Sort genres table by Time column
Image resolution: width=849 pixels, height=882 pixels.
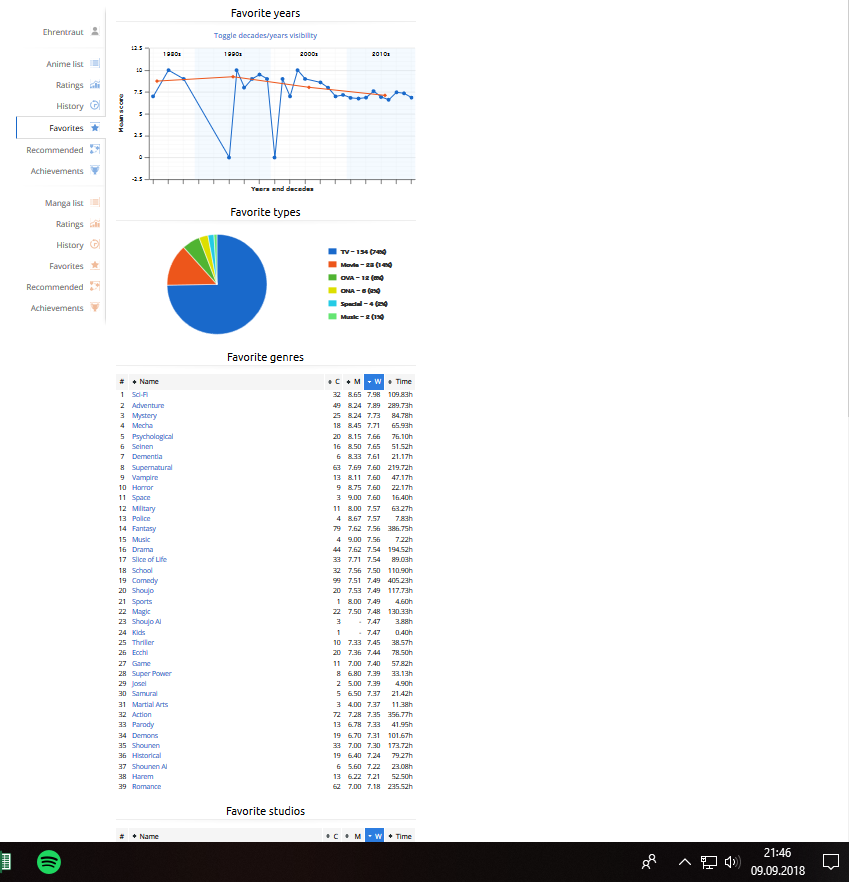[402, 382]
